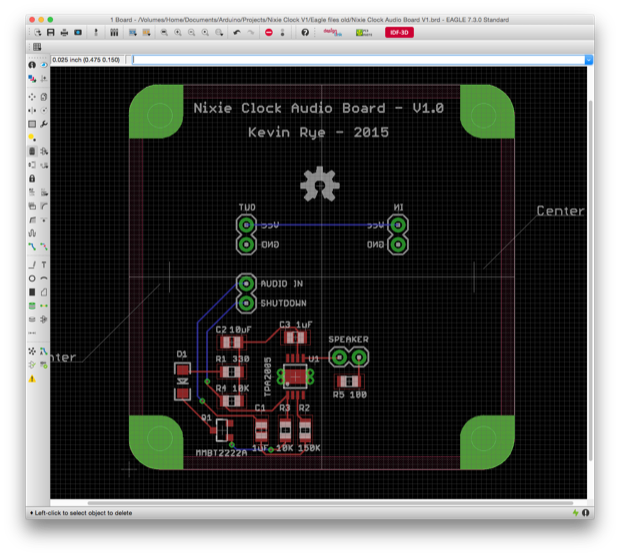Select the Ripup tool
The width and height of the screenshot is (620, 556).
point(44,247)
